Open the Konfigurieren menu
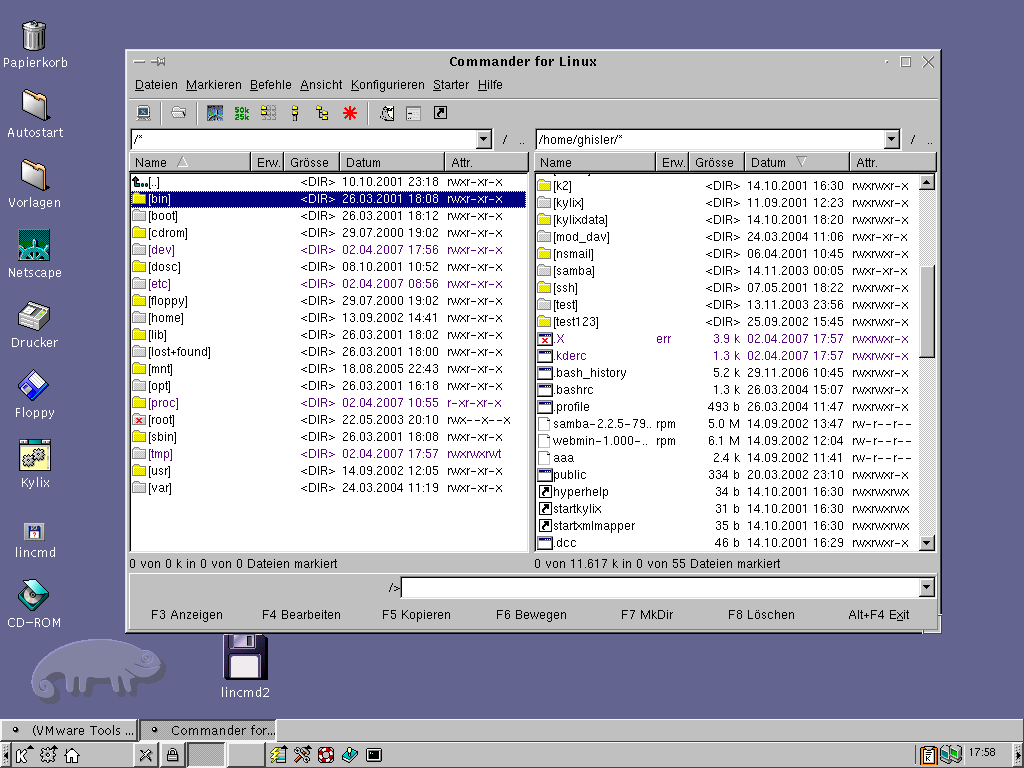Viewport: 1024px width, 768px height. pyautogui.click(x=387, y=85)
